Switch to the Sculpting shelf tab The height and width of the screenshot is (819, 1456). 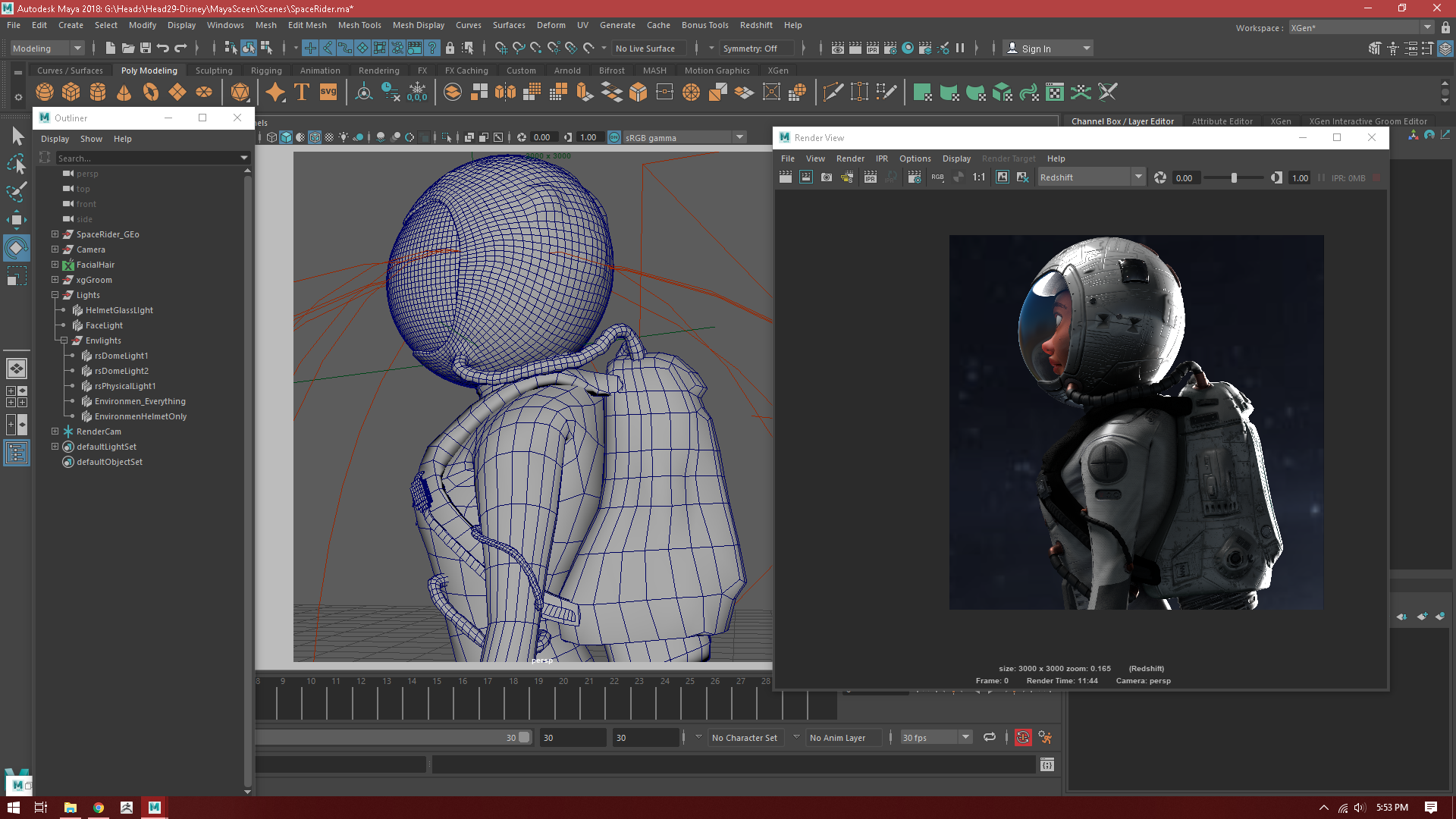(x=214, y=71)
